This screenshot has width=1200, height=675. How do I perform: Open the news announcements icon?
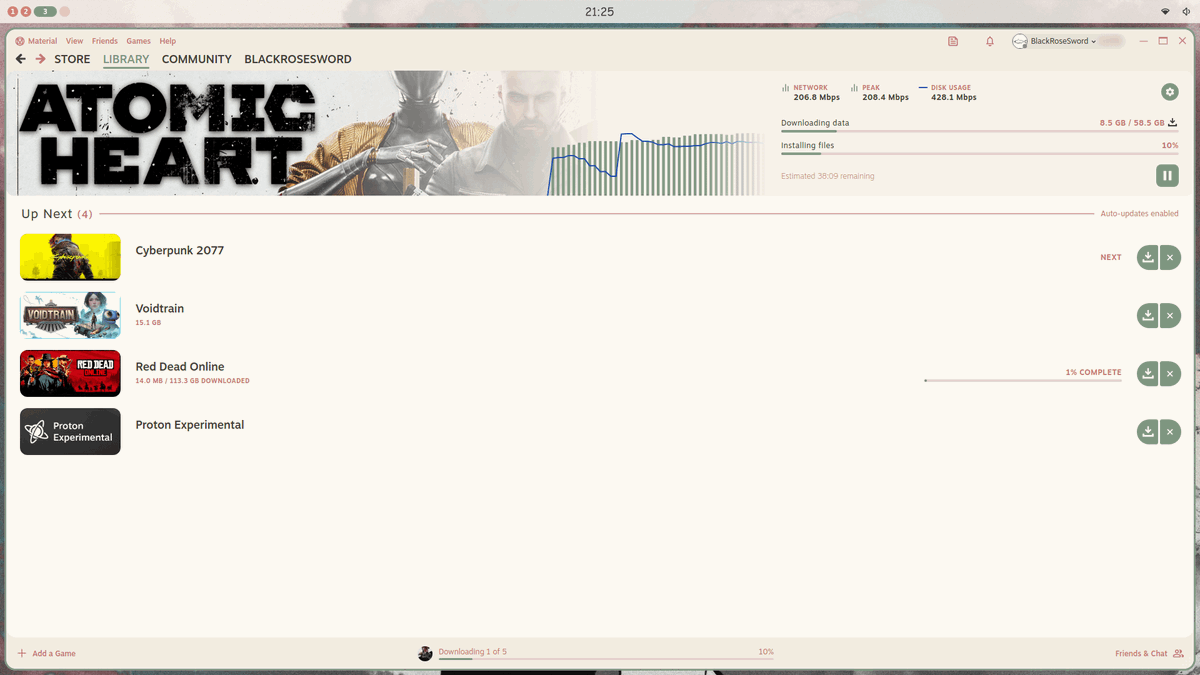[x=953, y=41]
